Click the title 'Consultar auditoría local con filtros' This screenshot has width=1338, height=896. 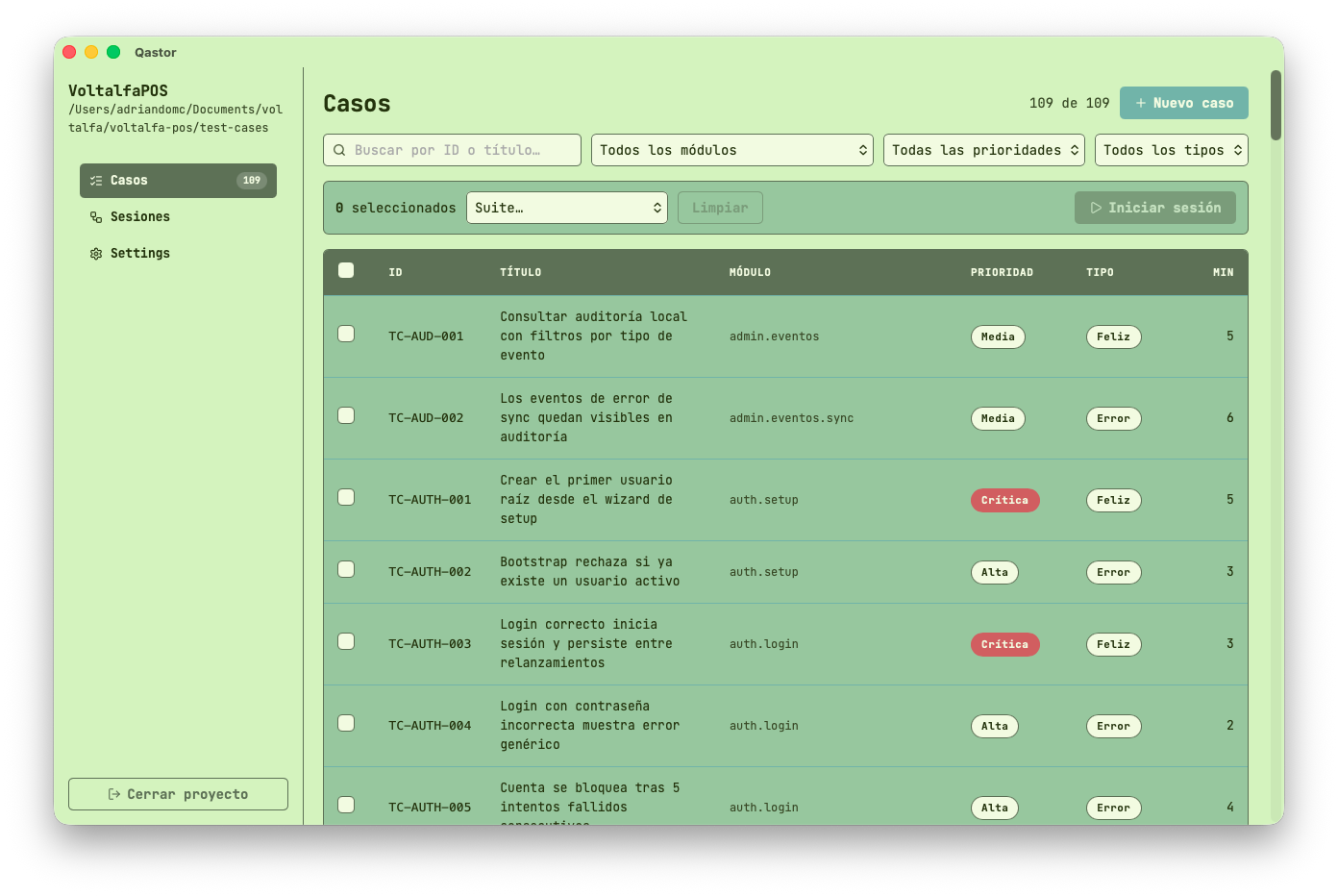click(594, 336)
